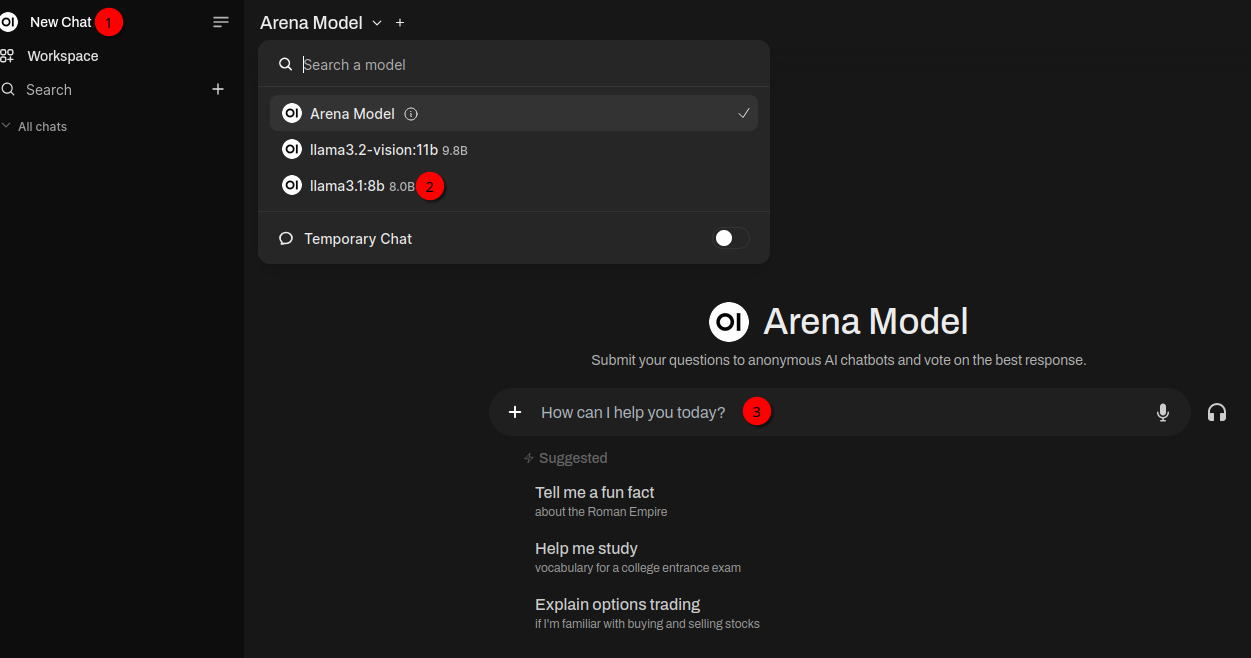Open attachments with plus in message bar
Viewport: 1251px width, 658px height.
pyautogui.click(x=515, y=412)
